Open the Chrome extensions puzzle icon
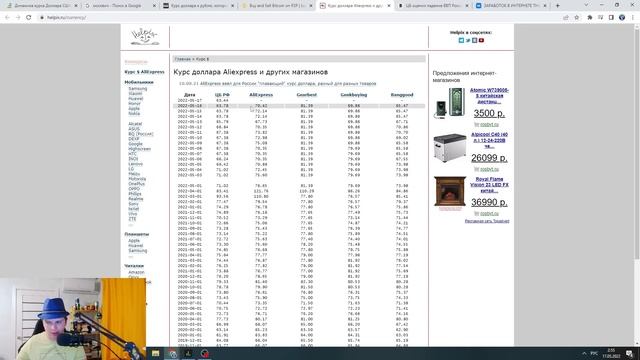640x360 pixels. coord(590,18)
